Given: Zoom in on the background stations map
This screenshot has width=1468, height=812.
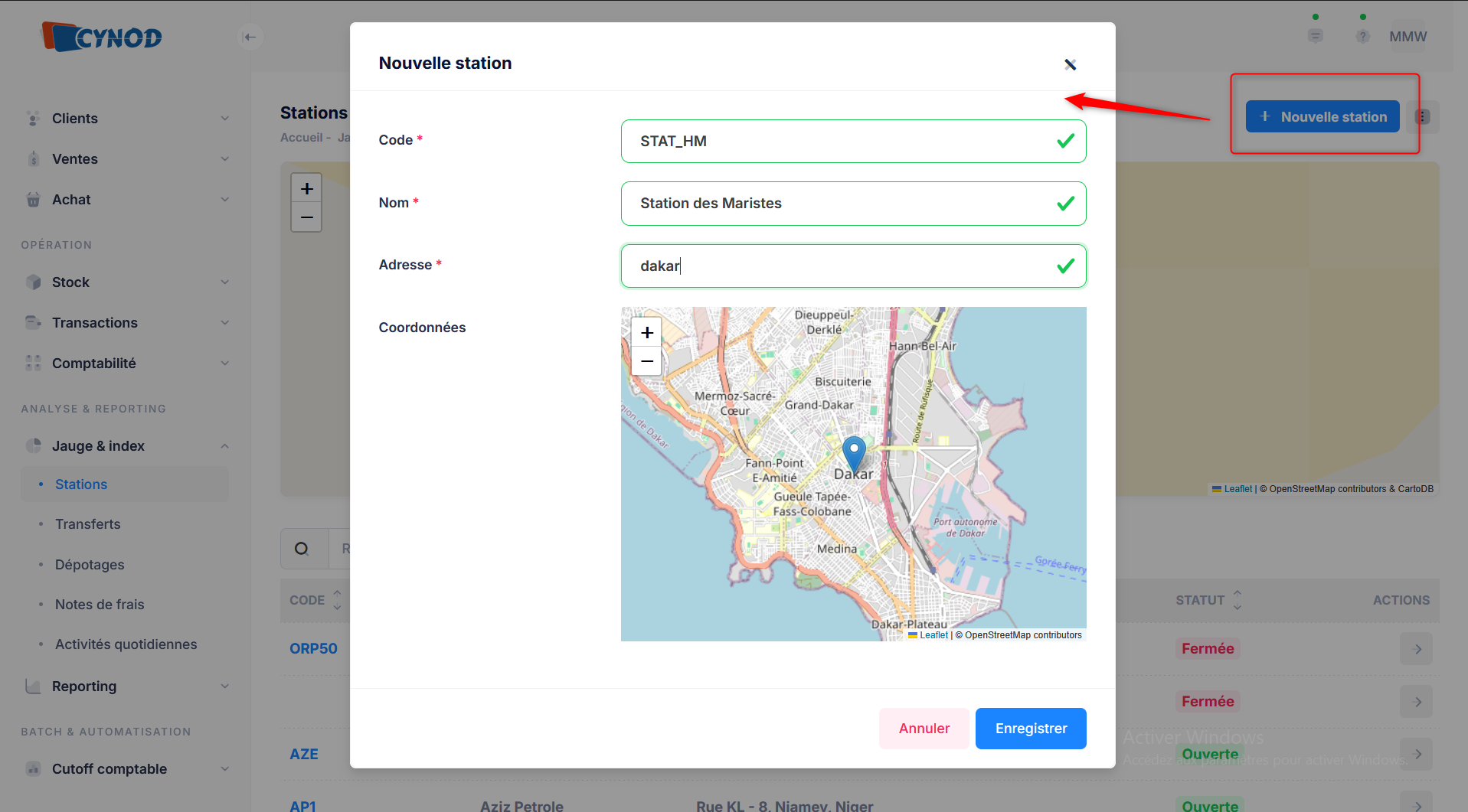Looking at the screenshot, I should pos(306,188).
